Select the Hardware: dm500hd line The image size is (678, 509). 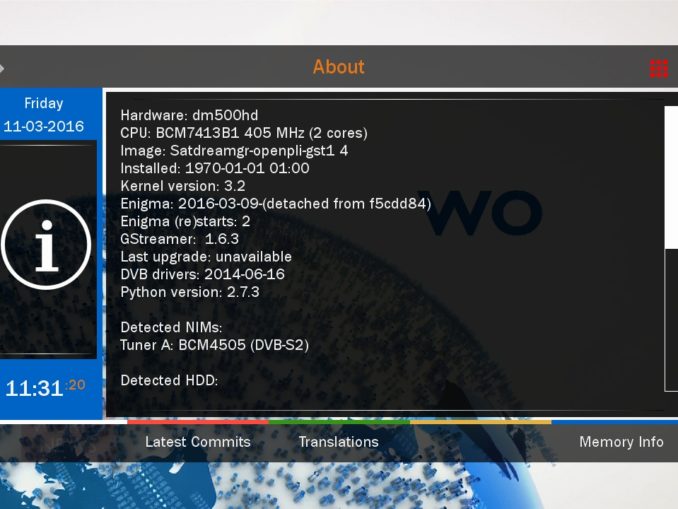tap(189, 115)
